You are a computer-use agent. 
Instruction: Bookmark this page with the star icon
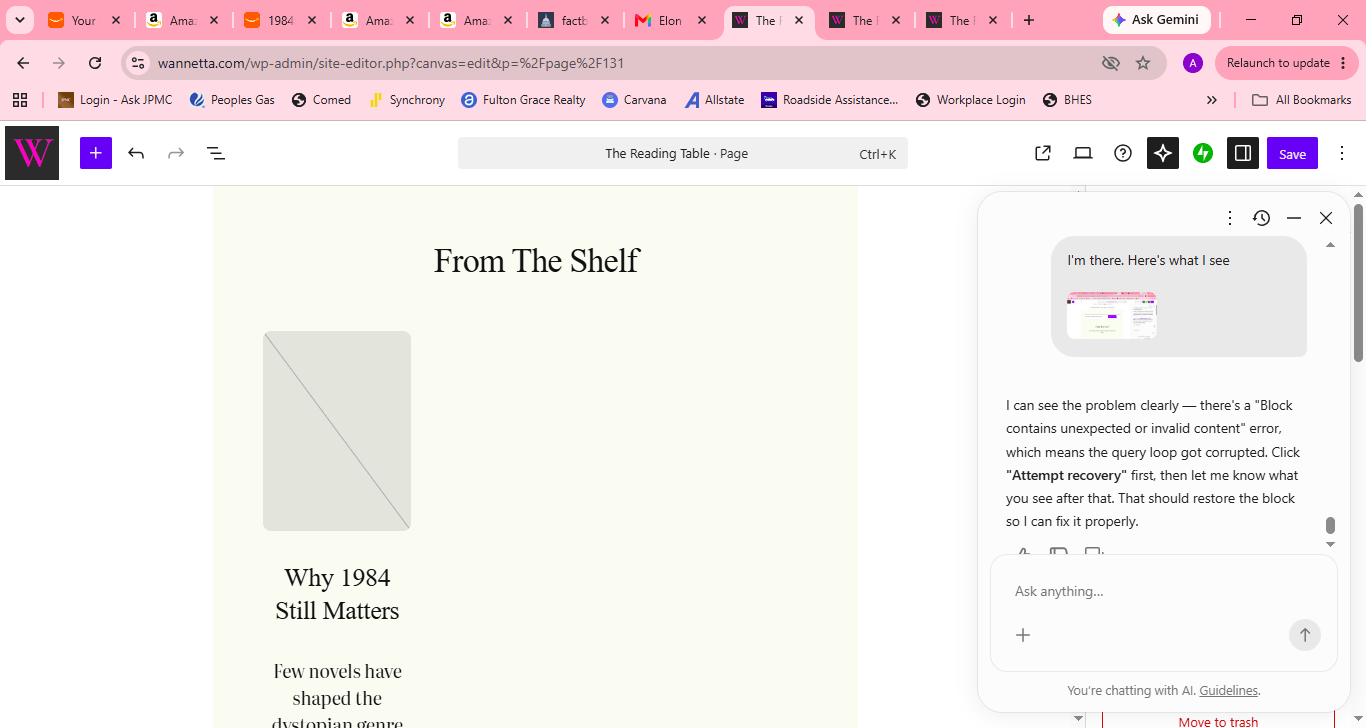pos(1143,63)
